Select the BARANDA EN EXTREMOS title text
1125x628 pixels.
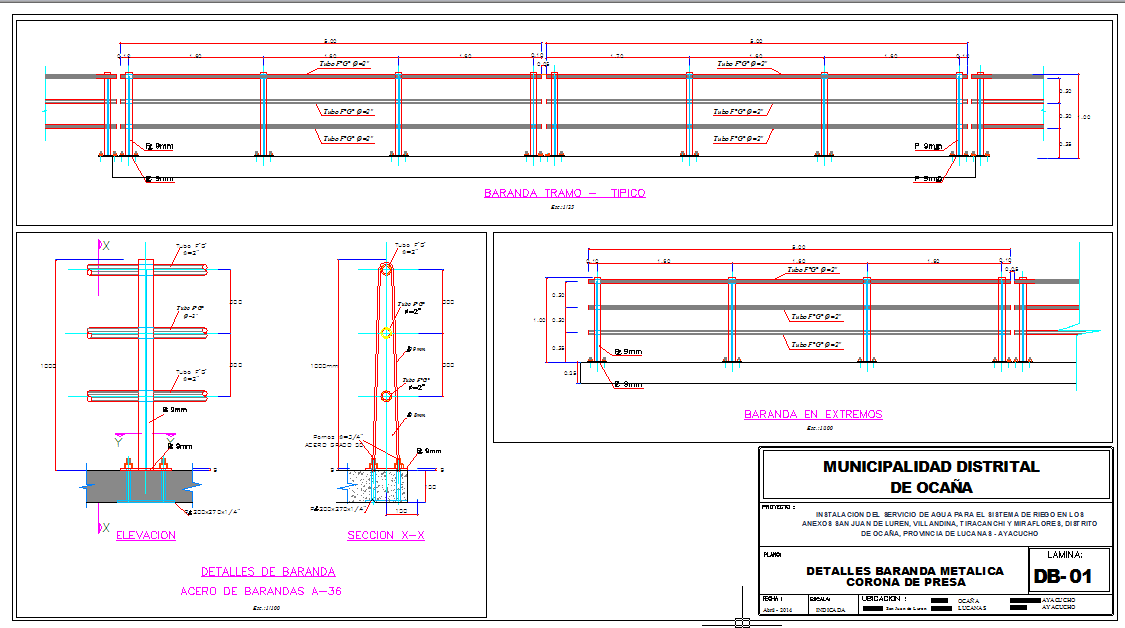tap(813, 414)
